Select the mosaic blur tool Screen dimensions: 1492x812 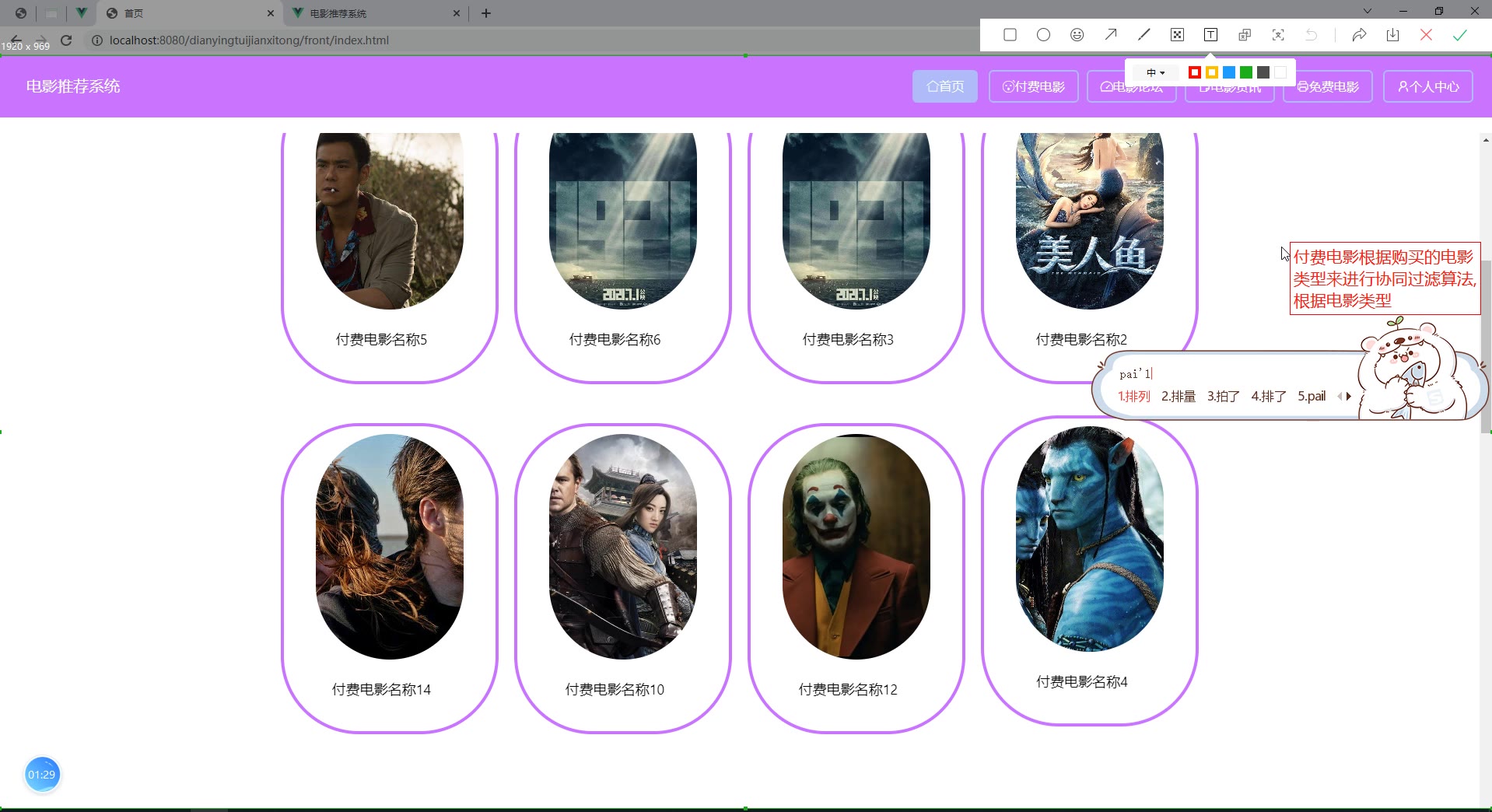tap(1177, 35)
